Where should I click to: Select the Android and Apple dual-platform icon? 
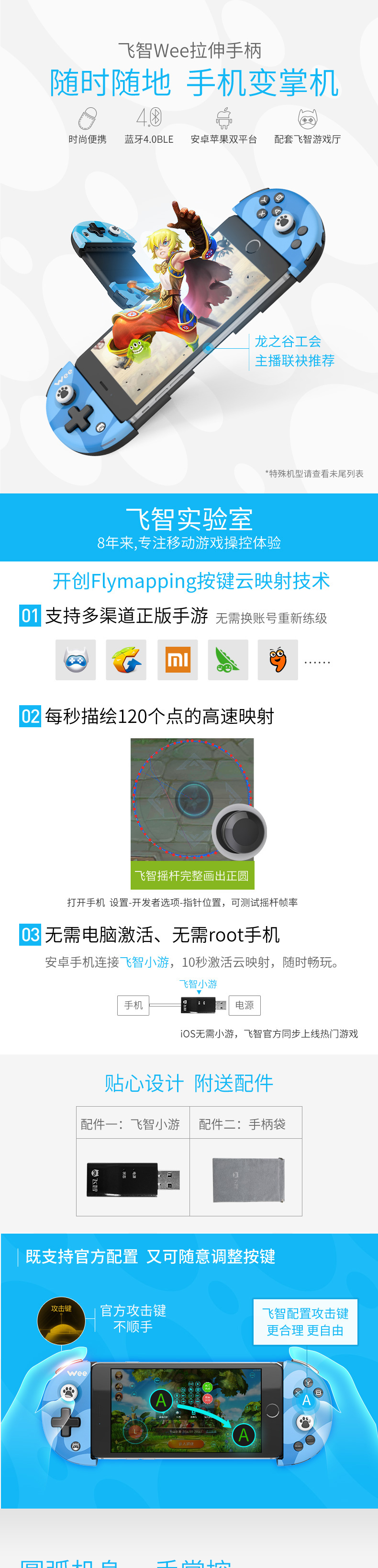(x=223, y=118)
